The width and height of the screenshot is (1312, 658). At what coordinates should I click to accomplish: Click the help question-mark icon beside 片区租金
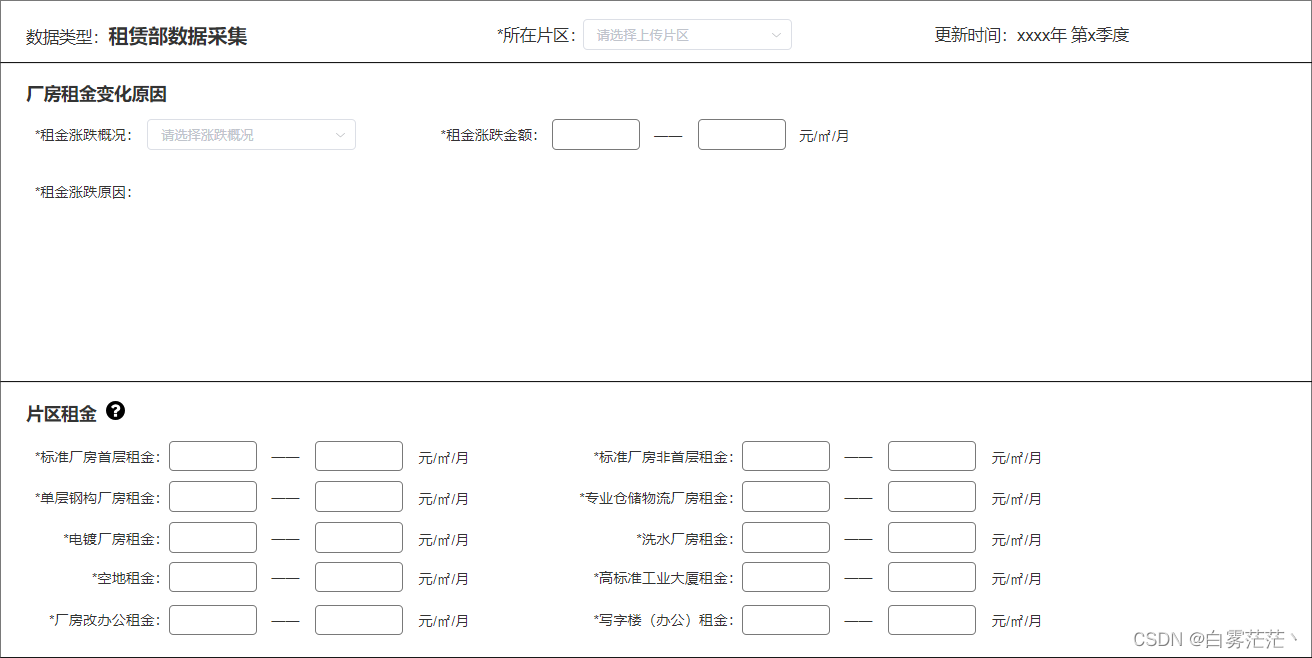pyautogui.click(x=116, y=411)
